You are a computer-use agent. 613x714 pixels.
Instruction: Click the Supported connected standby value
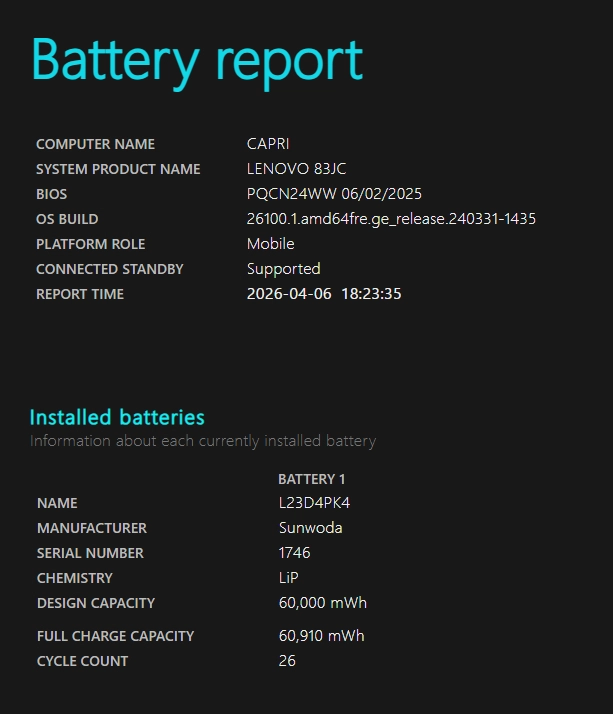(283, 269)
